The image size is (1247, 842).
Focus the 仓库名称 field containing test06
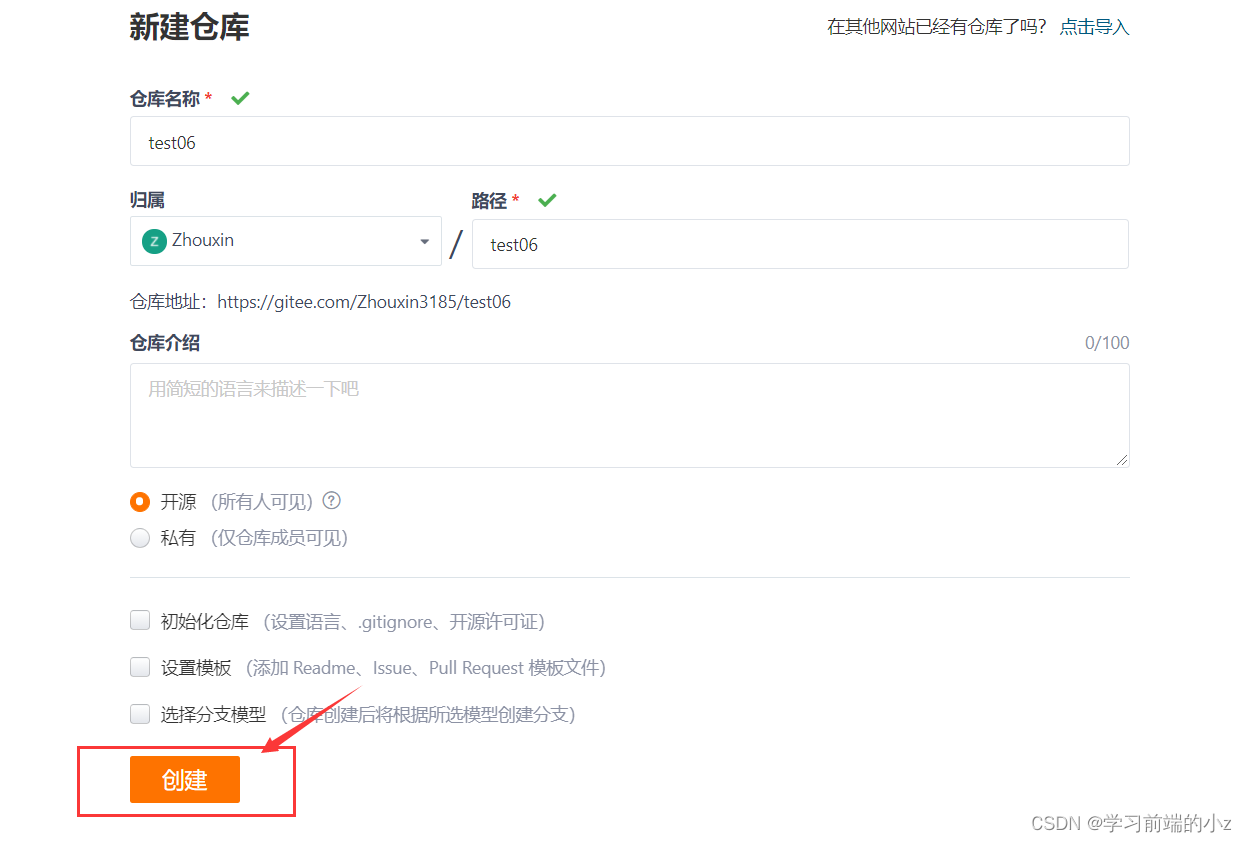coord(630,141)
